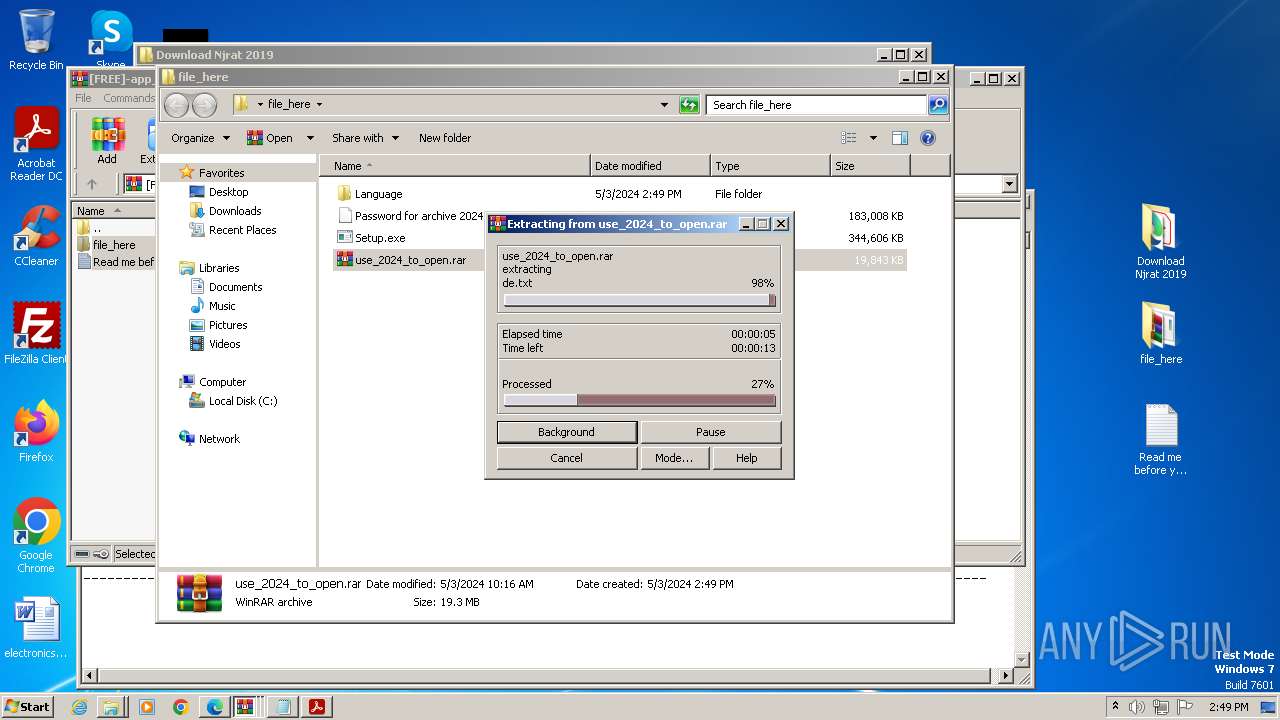Show hidden tray icons arrow
This screenshot has height=720, width=1280.
click(1115, 707)
